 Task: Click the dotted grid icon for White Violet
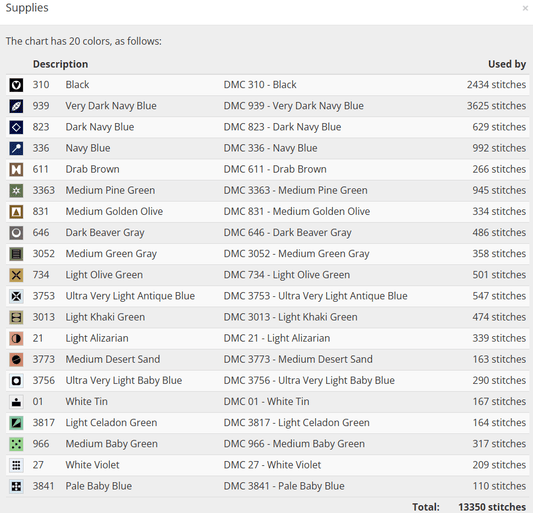point(16,465)
